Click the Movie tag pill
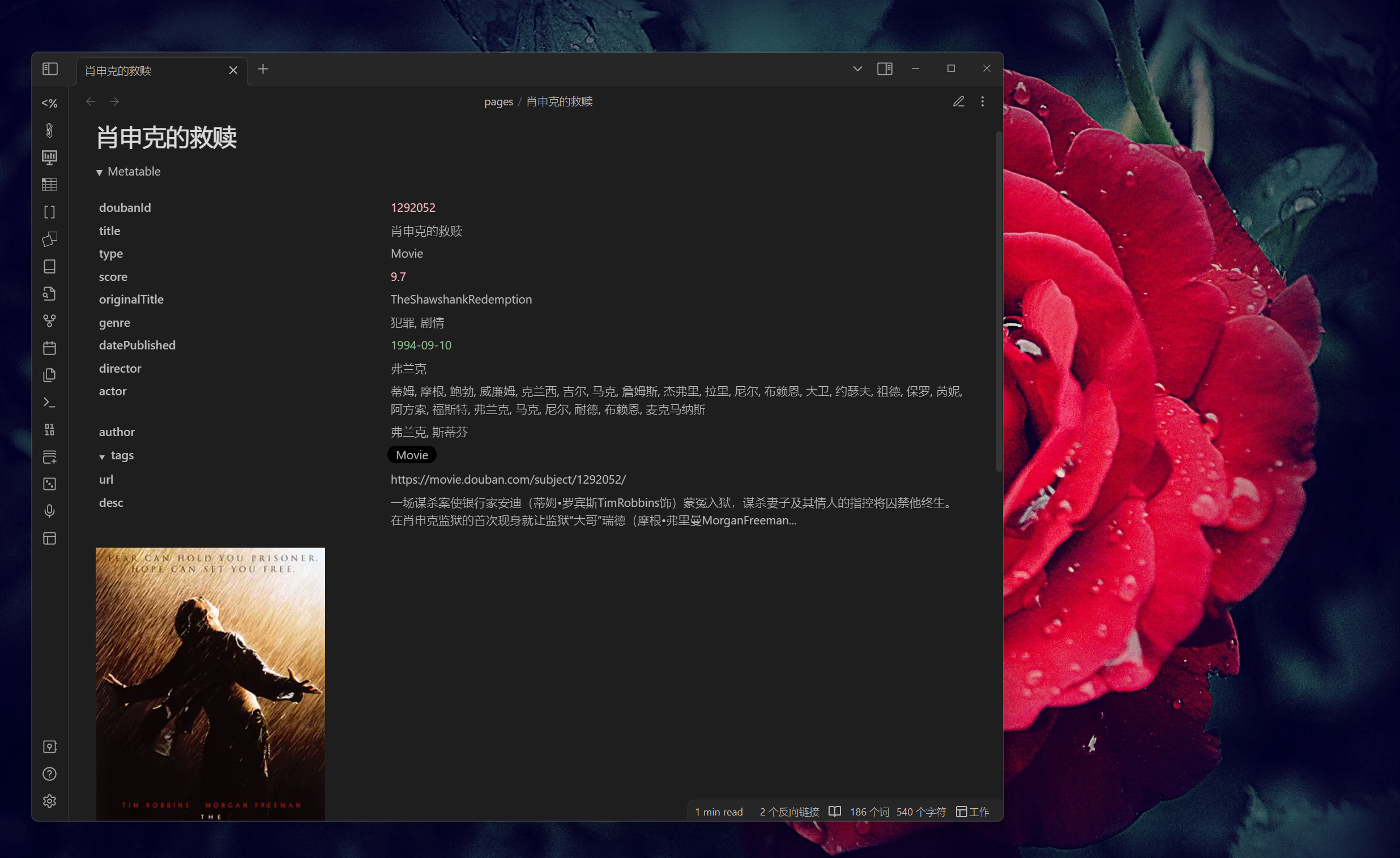The width and height of the screenshot is (1400, 858). [x=411, y=455]
